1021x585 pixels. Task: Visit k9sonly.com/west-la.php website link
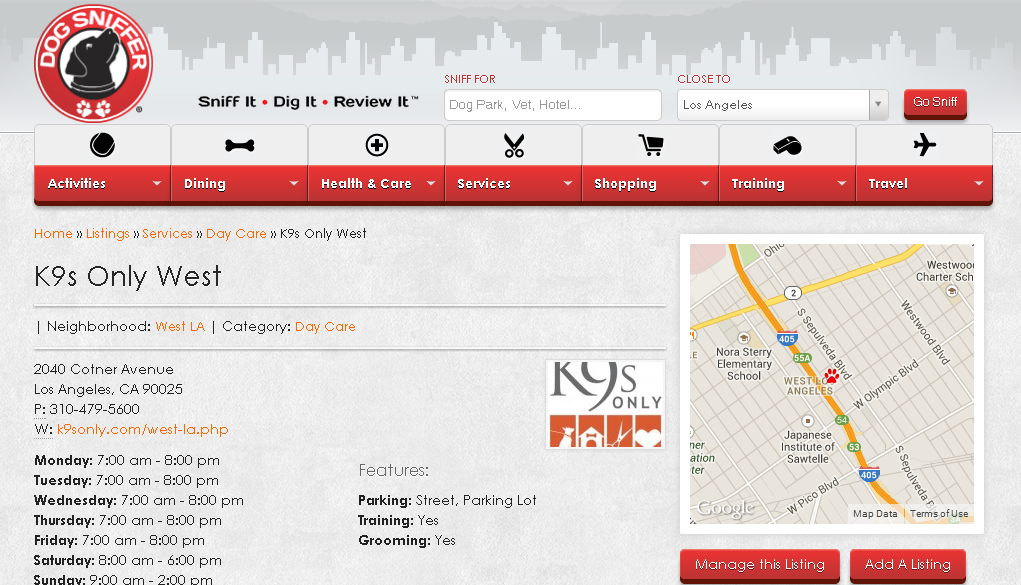pyautogui.click(x=143, y=429)
